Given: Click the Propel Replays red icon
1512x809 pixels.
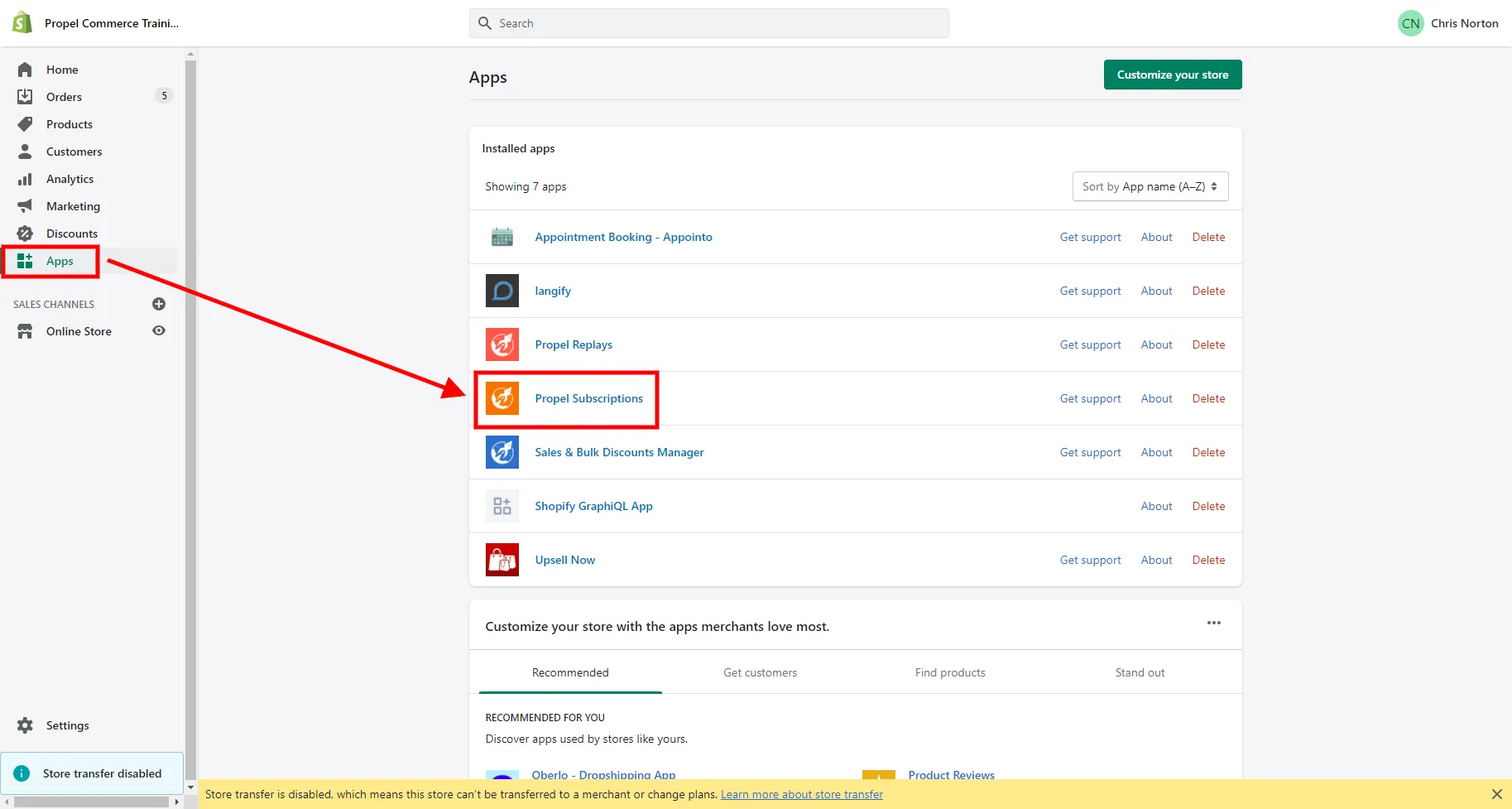Looking at the screenshot, I should pyautogui.click(x=502, y=344).
